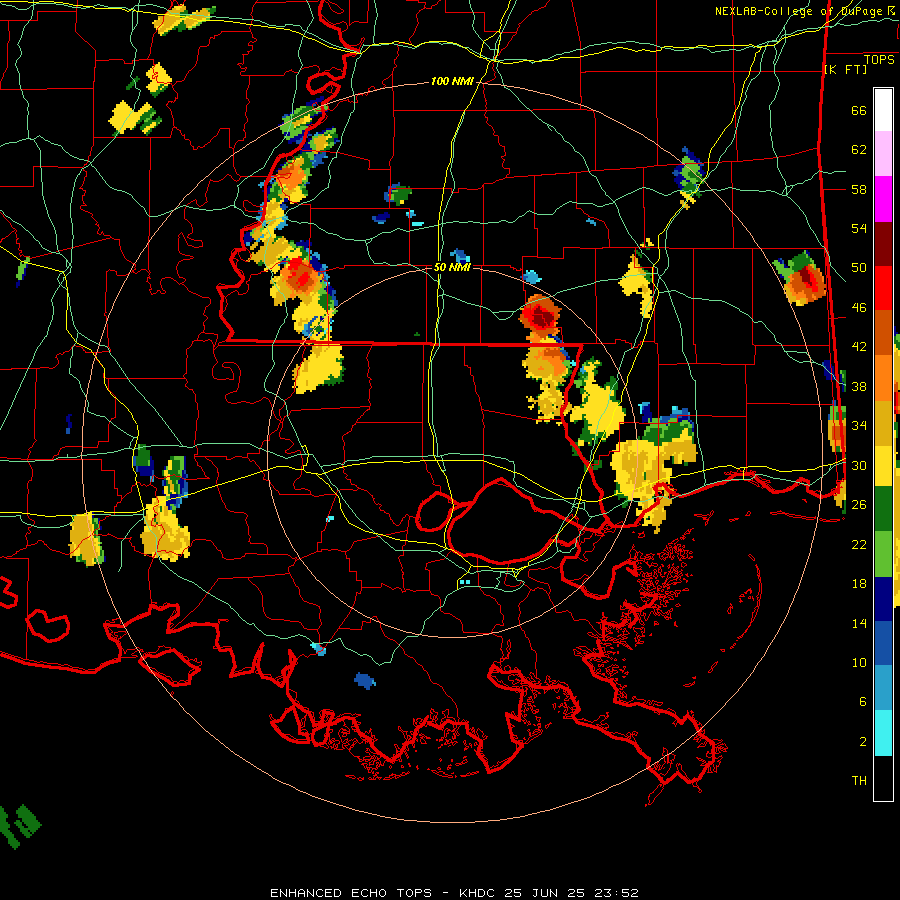Click legend value 14
900x900 pixels.
click(859, 623)
